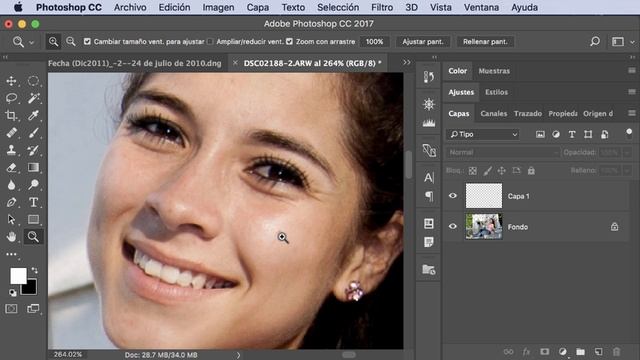Open the workspace switcher icon
640x360 pixels.
[618, 42]
